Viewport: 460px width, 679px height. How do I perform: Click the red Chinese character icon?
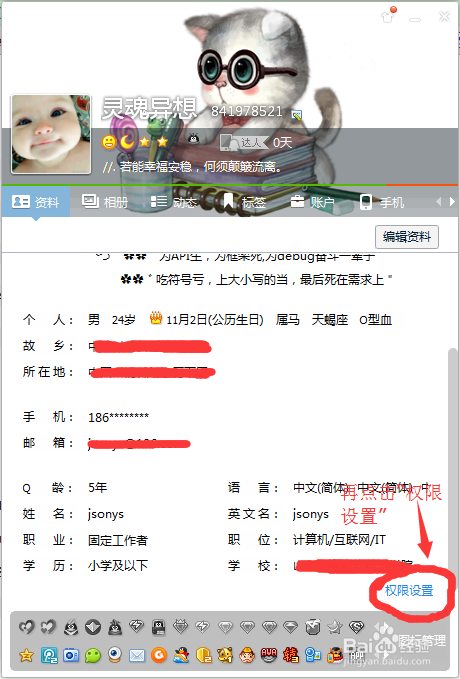pos(291,655)
